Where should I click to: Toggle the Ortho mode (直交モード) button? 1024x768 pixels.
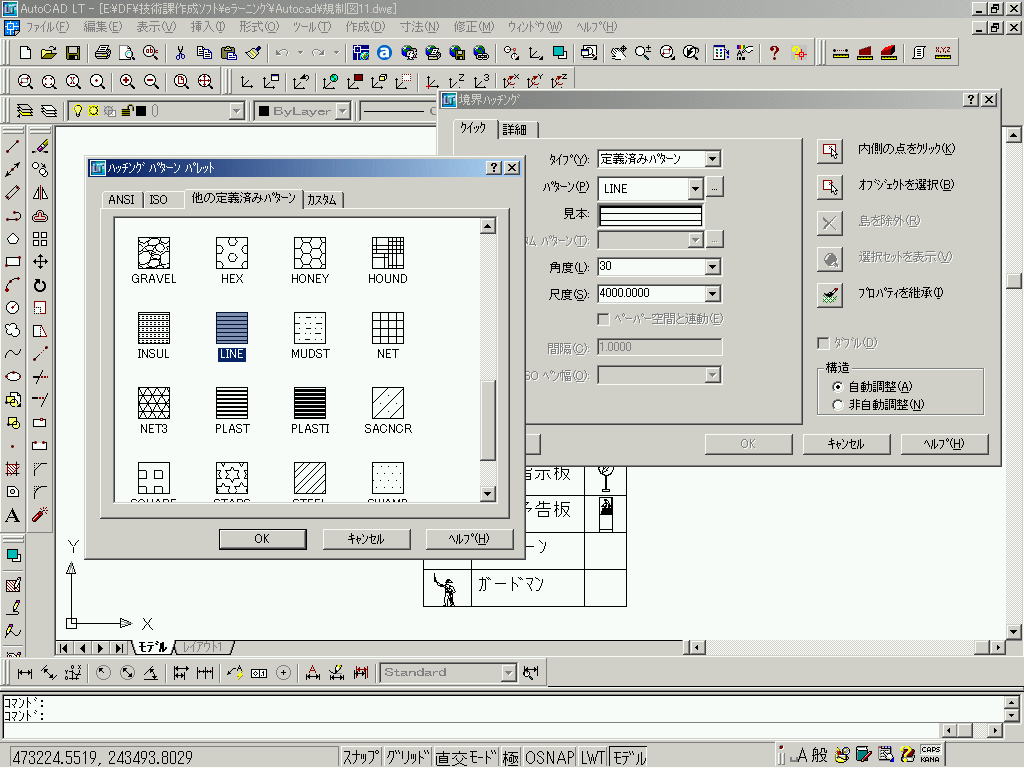click(x=466, y=757)
